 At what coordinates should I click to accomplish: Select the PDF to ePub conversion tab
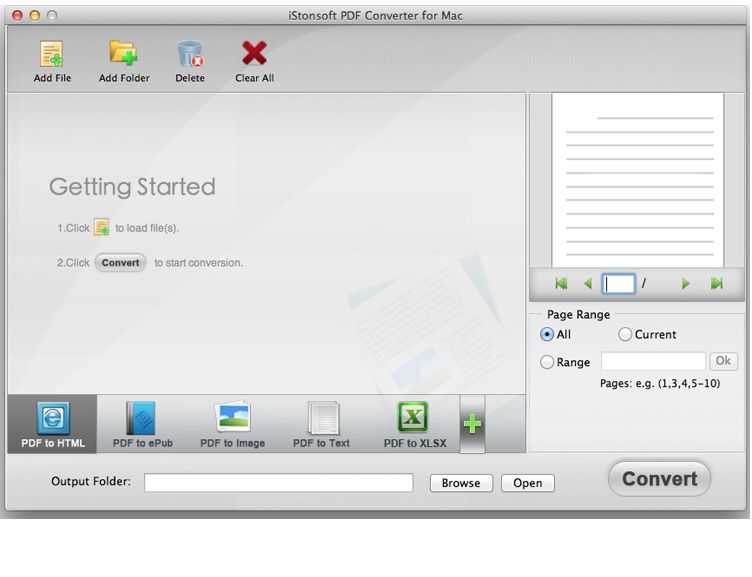coord(142,424)
